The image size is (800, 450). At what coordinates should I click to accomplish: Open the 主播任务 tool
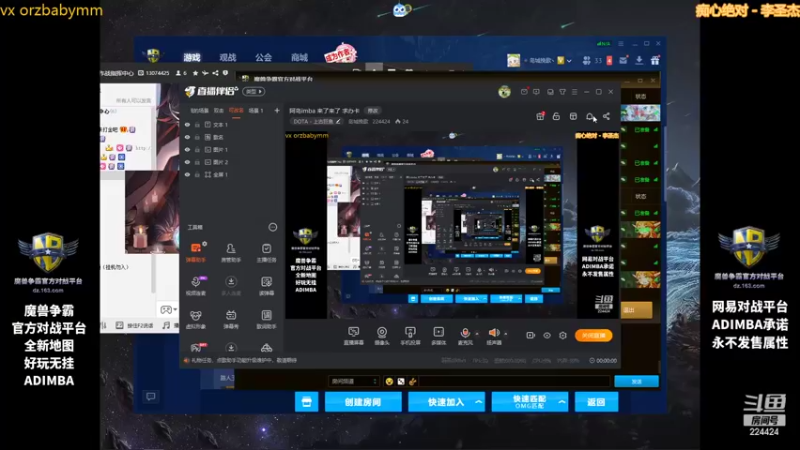click(266, 252)
